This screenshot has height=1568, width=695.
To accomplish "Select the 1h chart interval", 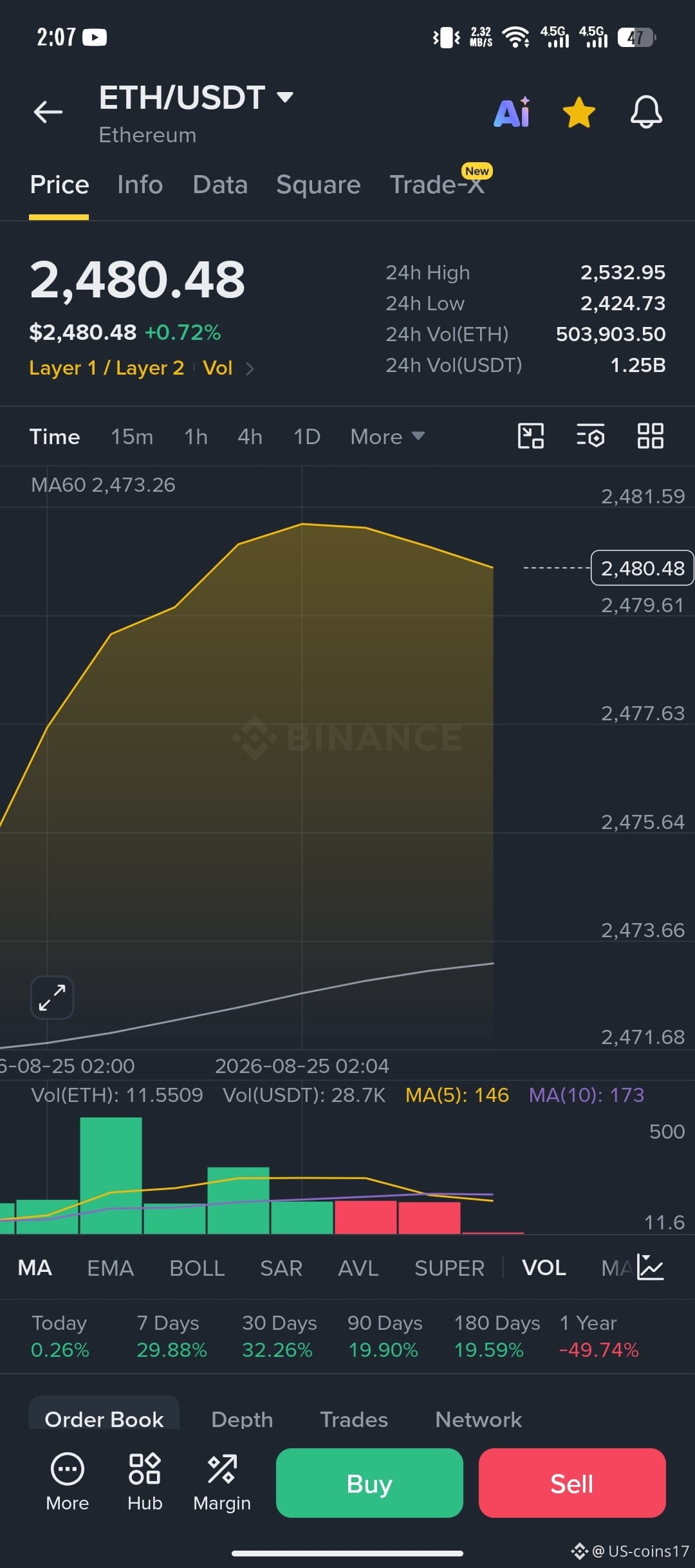I will pyautogui.click(x=196, y=436).
